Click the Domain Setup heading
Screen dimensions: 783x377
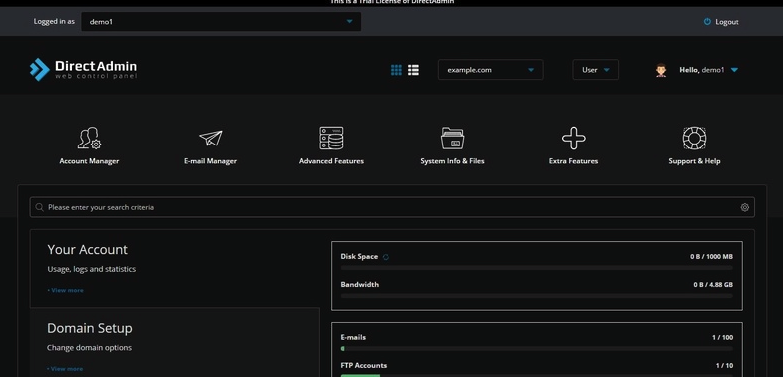click(x=90, y=328)
